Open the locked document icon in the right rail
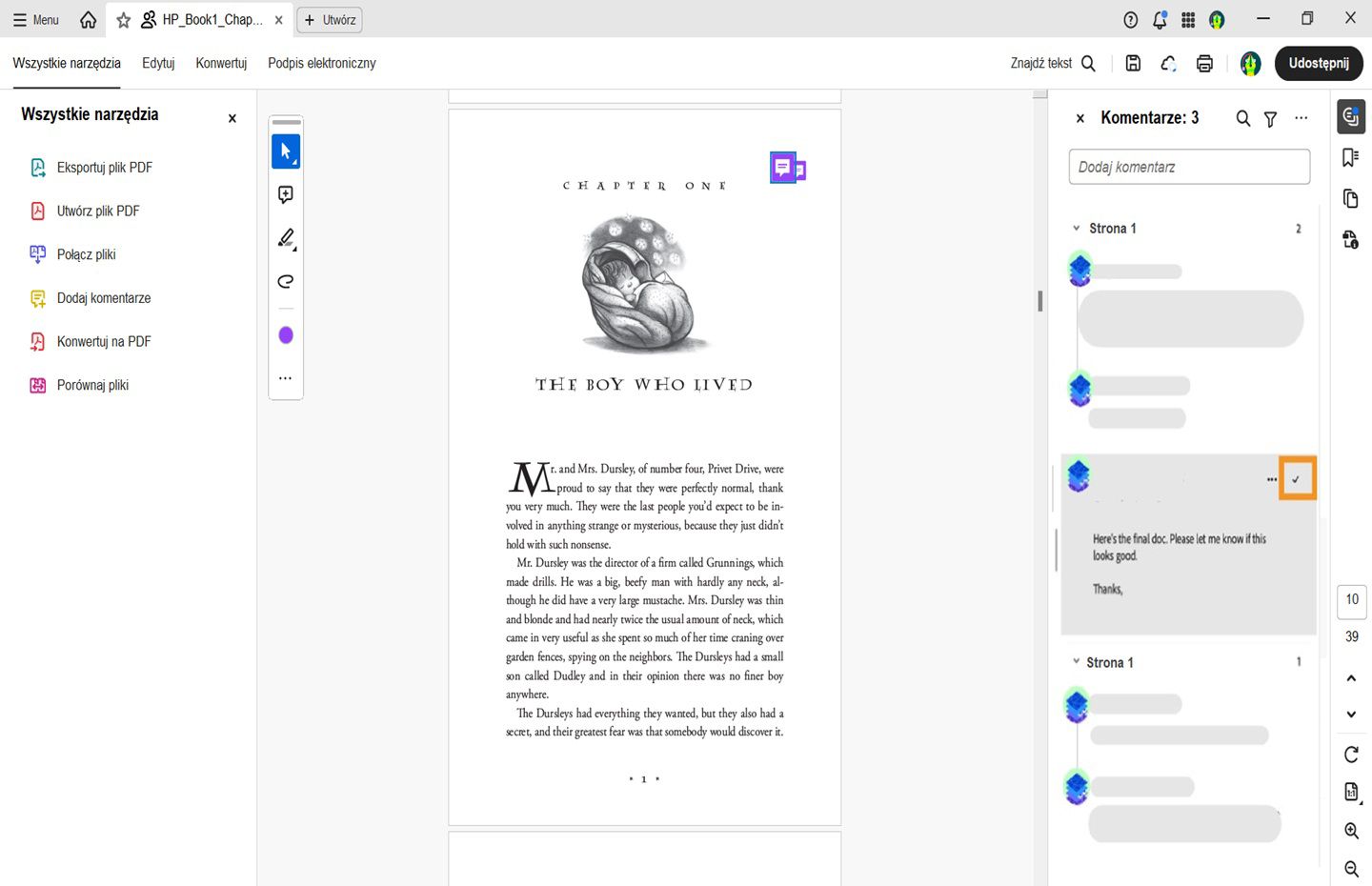 coord(1351,239)
